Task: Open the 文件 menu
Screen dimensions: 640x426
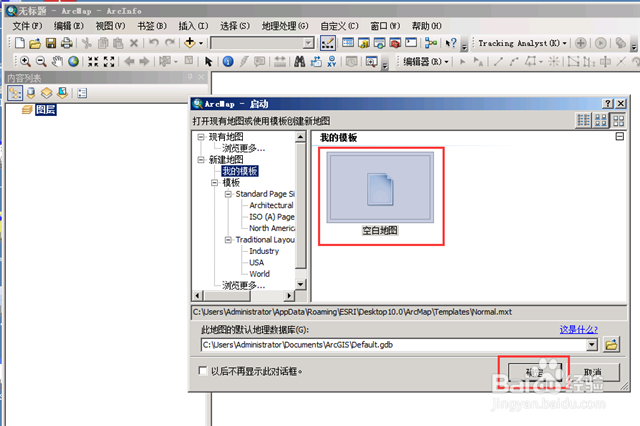Action: tap(27, 26)
